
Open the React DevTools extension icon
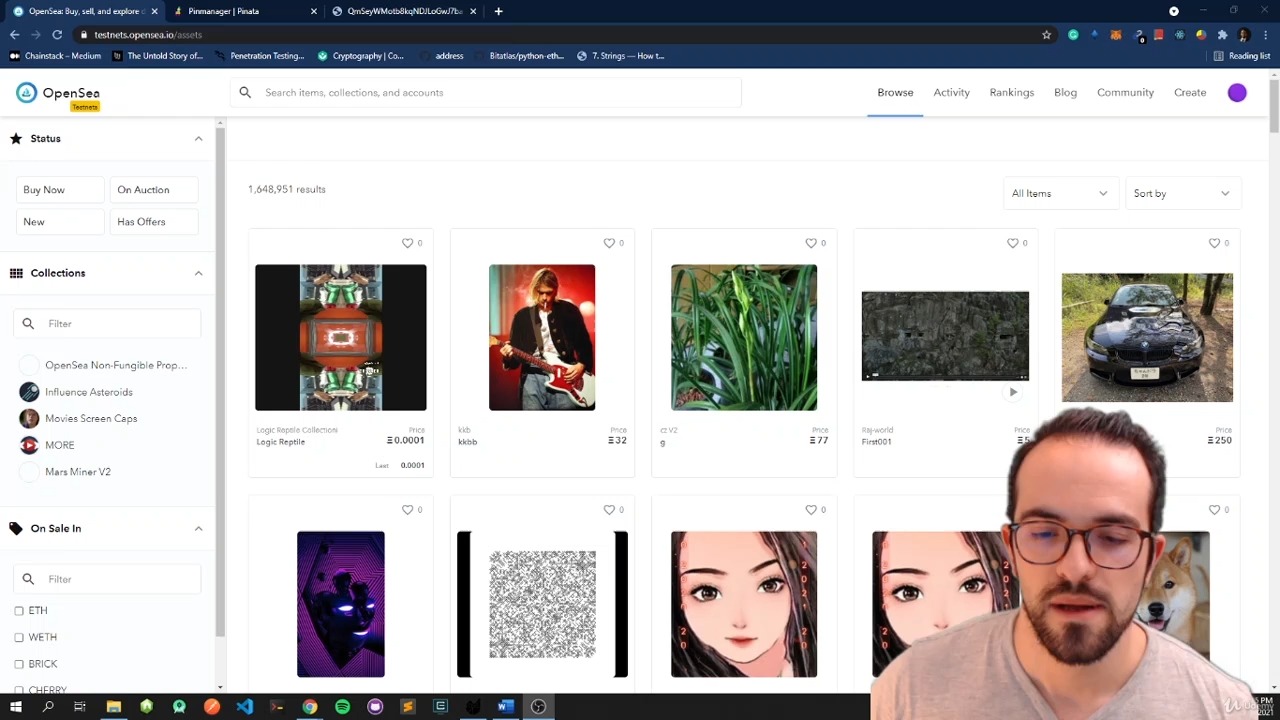coord(1179,35)
